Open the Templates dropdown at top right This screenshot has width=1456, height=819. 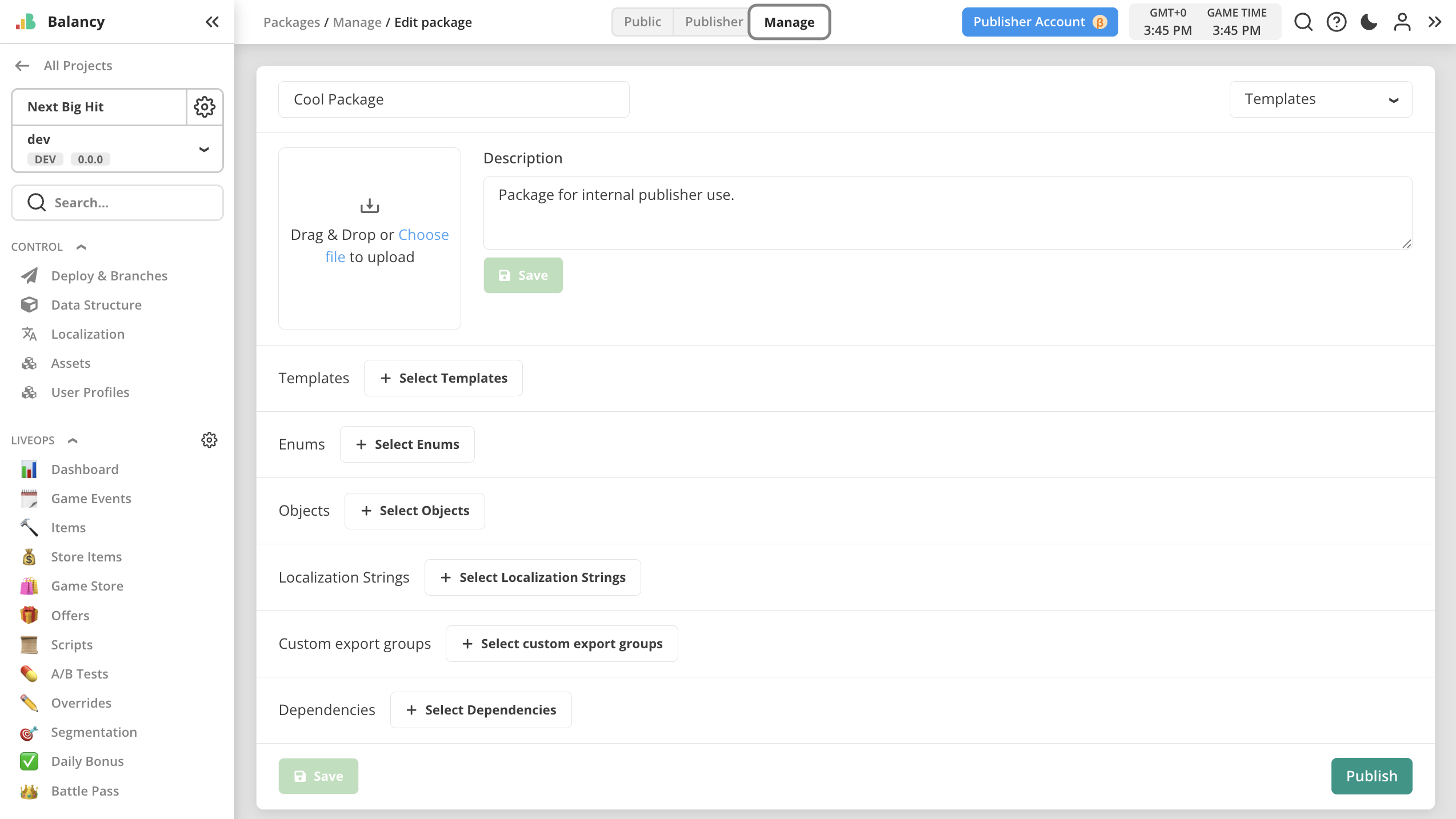[x=1321, y=99]
